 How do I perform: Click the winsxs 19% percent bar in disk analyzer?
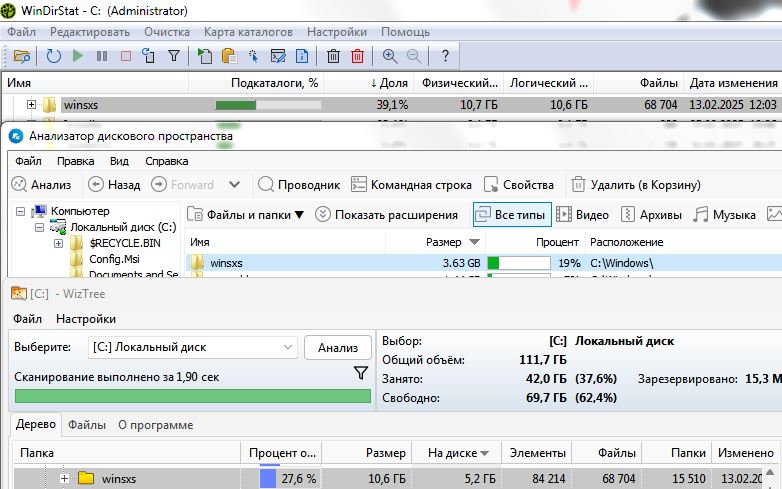519,263
